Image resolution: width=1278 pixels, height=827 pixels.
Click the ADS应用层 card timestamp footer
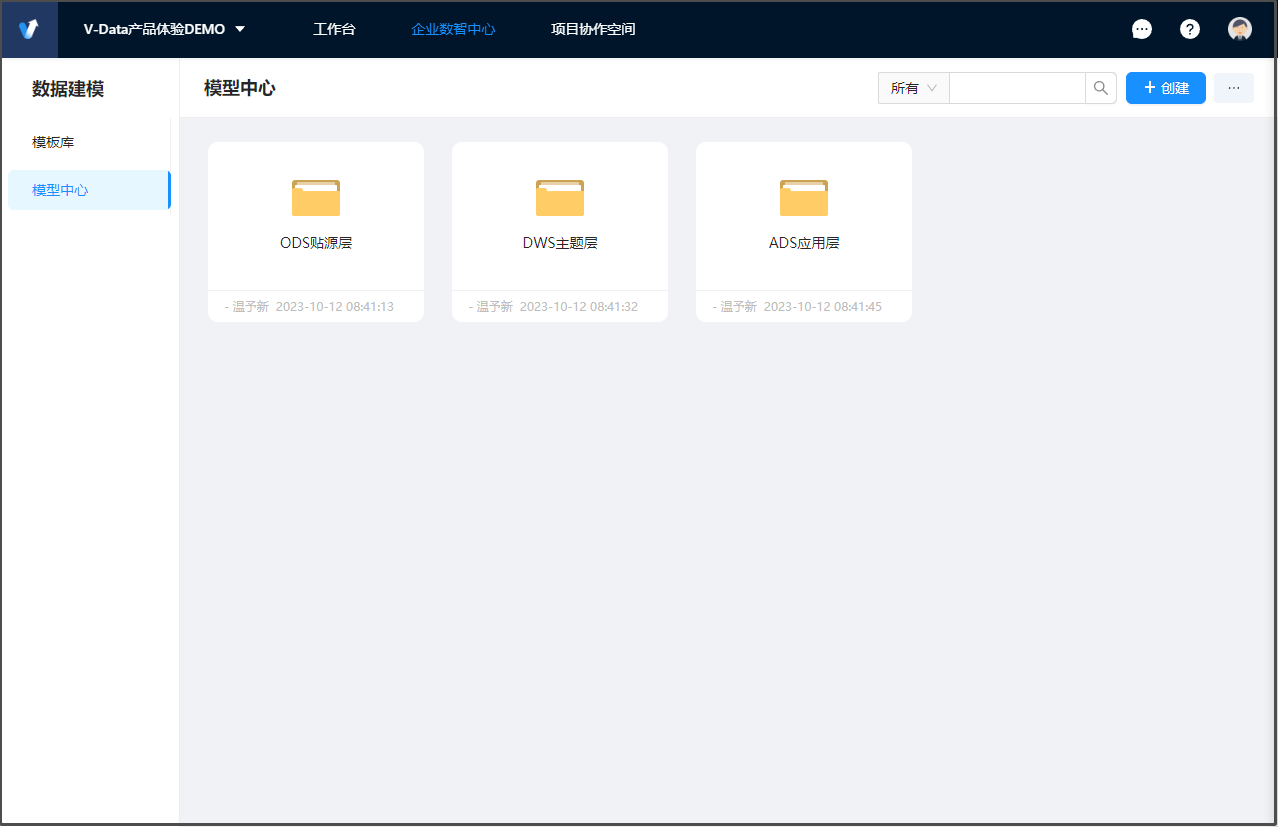[803, 307]
